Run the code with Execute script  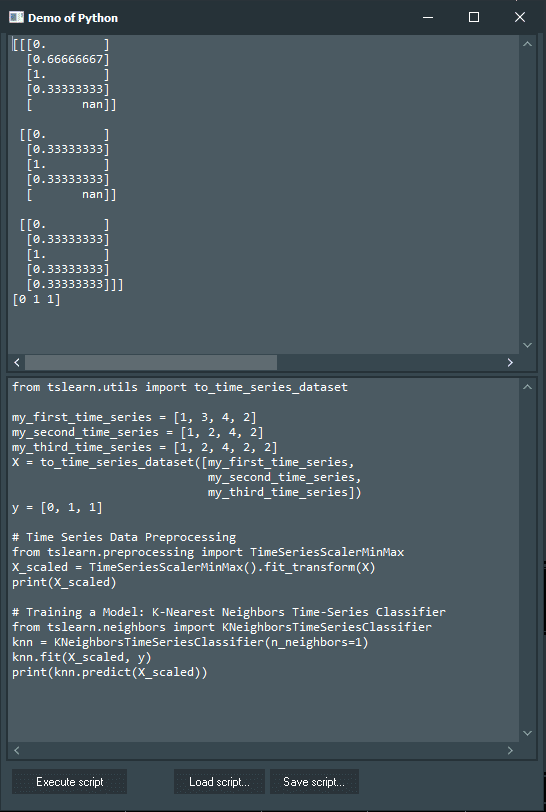point(69,782)
